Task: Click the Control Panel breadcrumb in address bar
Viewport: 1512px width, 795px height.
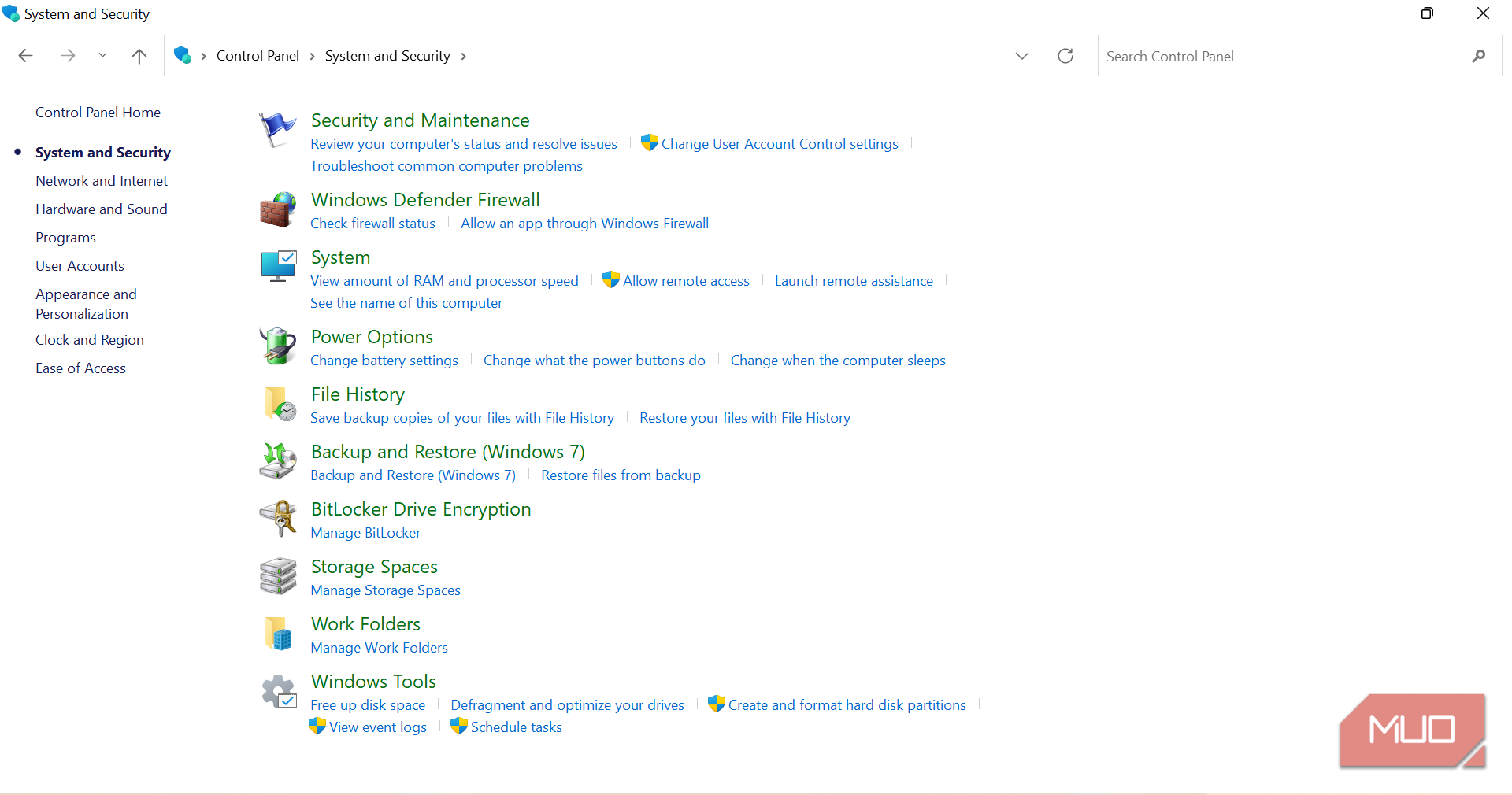Action: [x=258, y=56]
